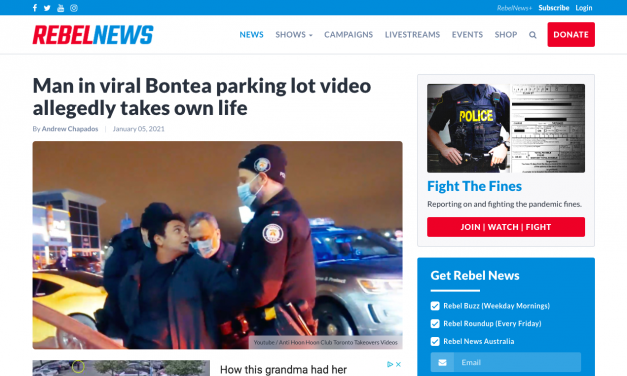
Task: Open the Shop page
Action: click(x=506, y=35)
